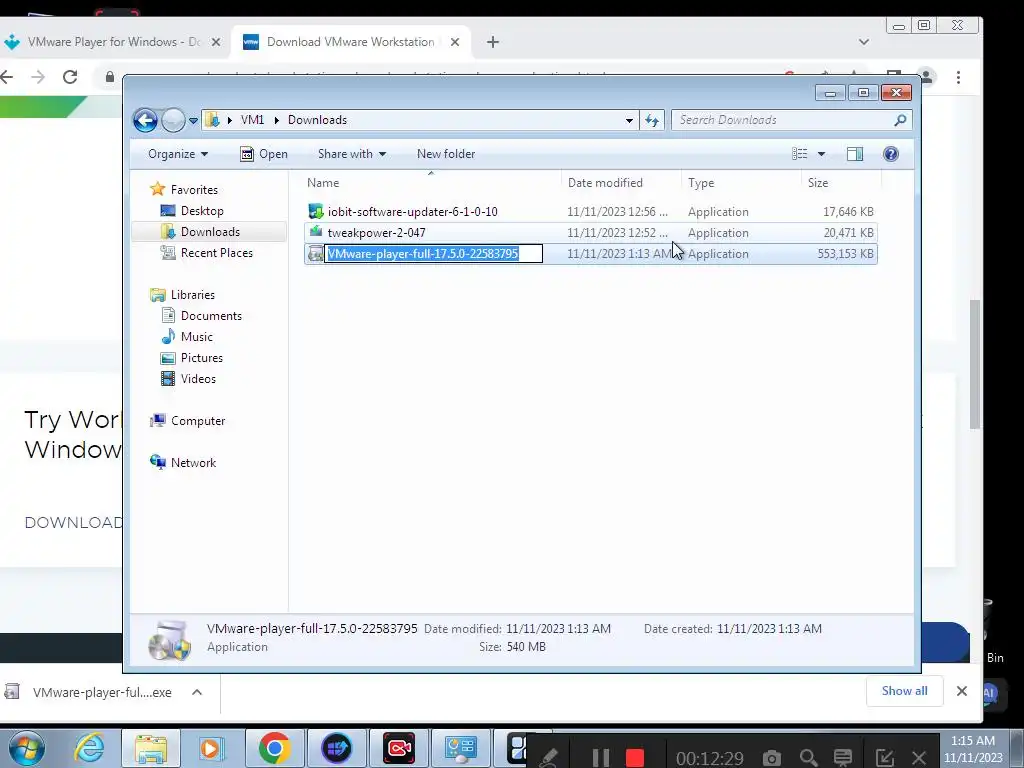1024x768 pixels.
Task: Click Chrome's forward arrow
Action: 38,77
